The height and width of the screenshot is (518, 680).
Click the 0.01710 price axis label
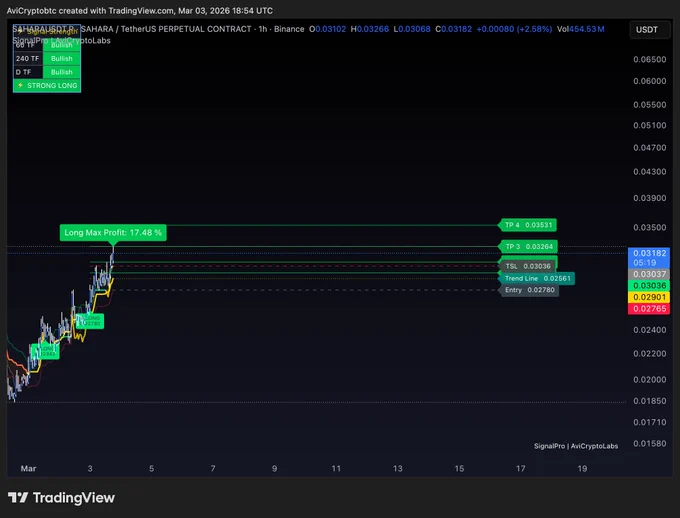pyautogui.click(x=650, y=422)
